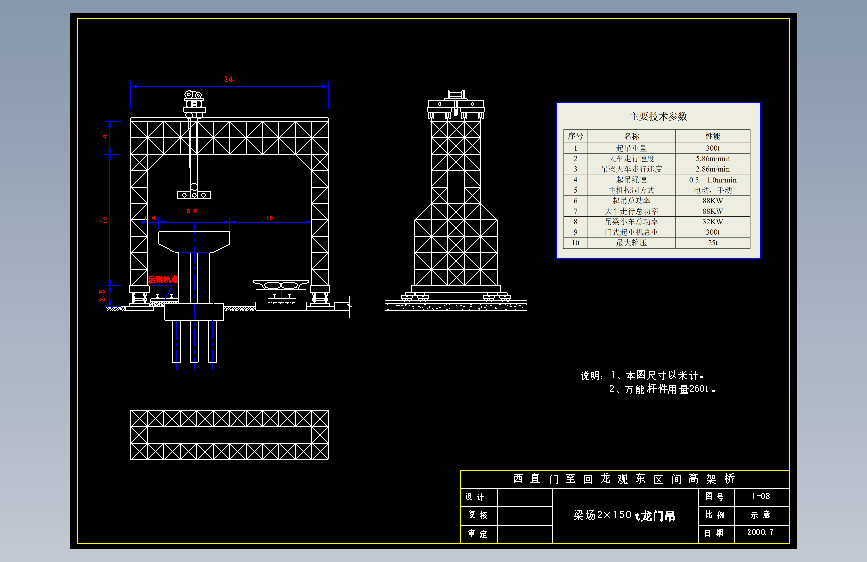Click the red 2.5 height dimension at the gantry base

(102, 295)
